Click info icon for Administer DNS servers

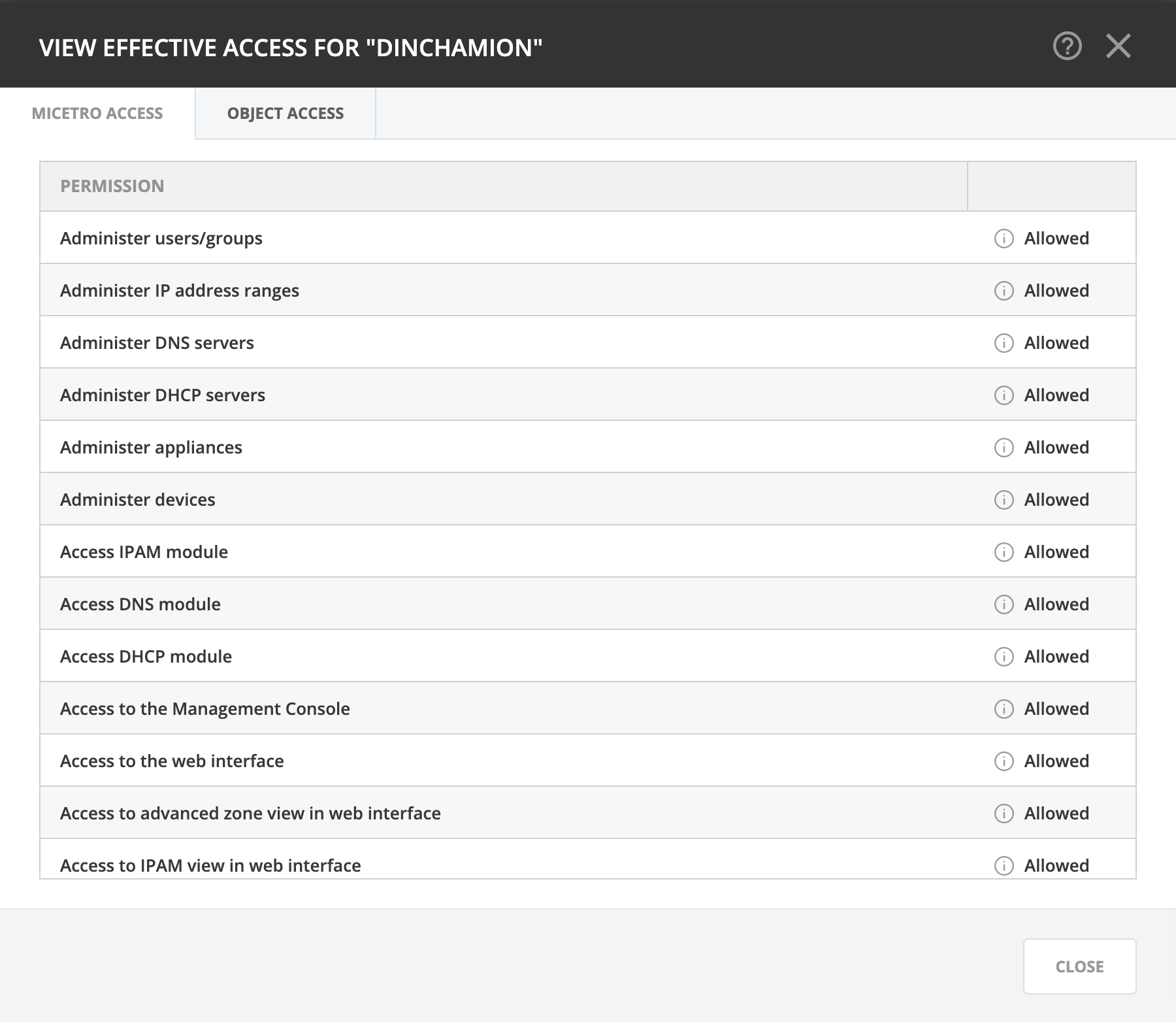[x=1004, y=343]
